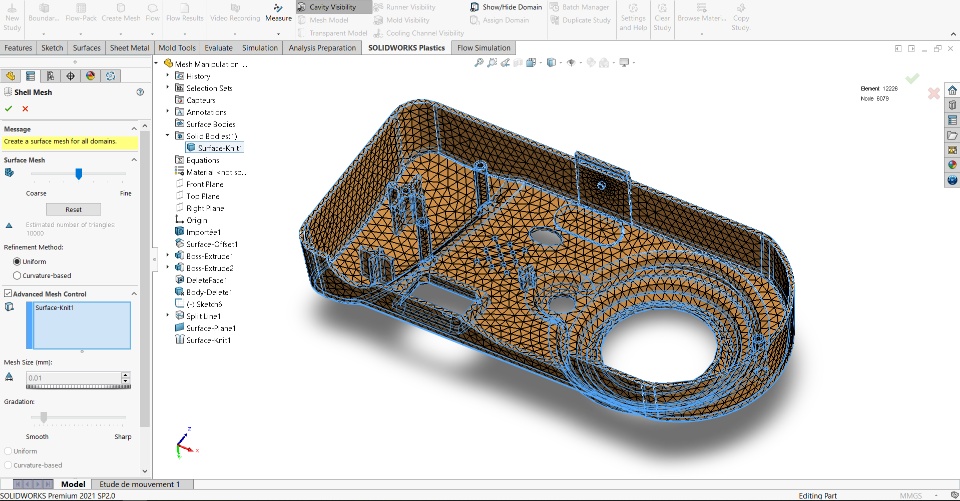The image size is (960, 501).
Task: Accept Shell Mesh with the green checkmark
Action: [x=9, y=108]
